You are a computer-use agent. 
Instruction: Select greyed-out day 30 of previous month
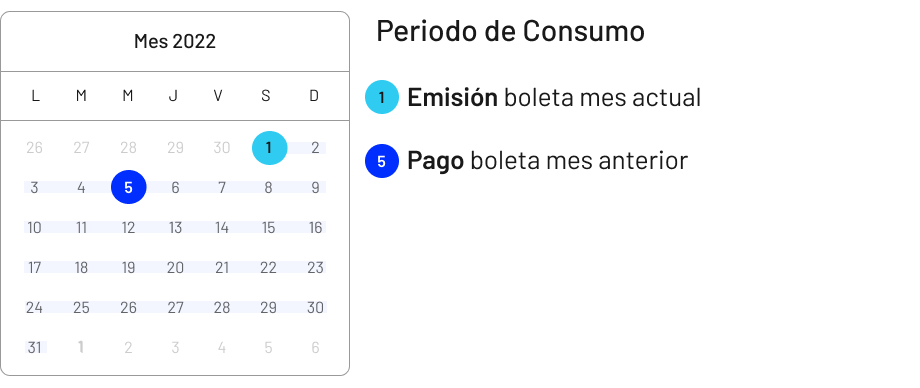point(222,148)
